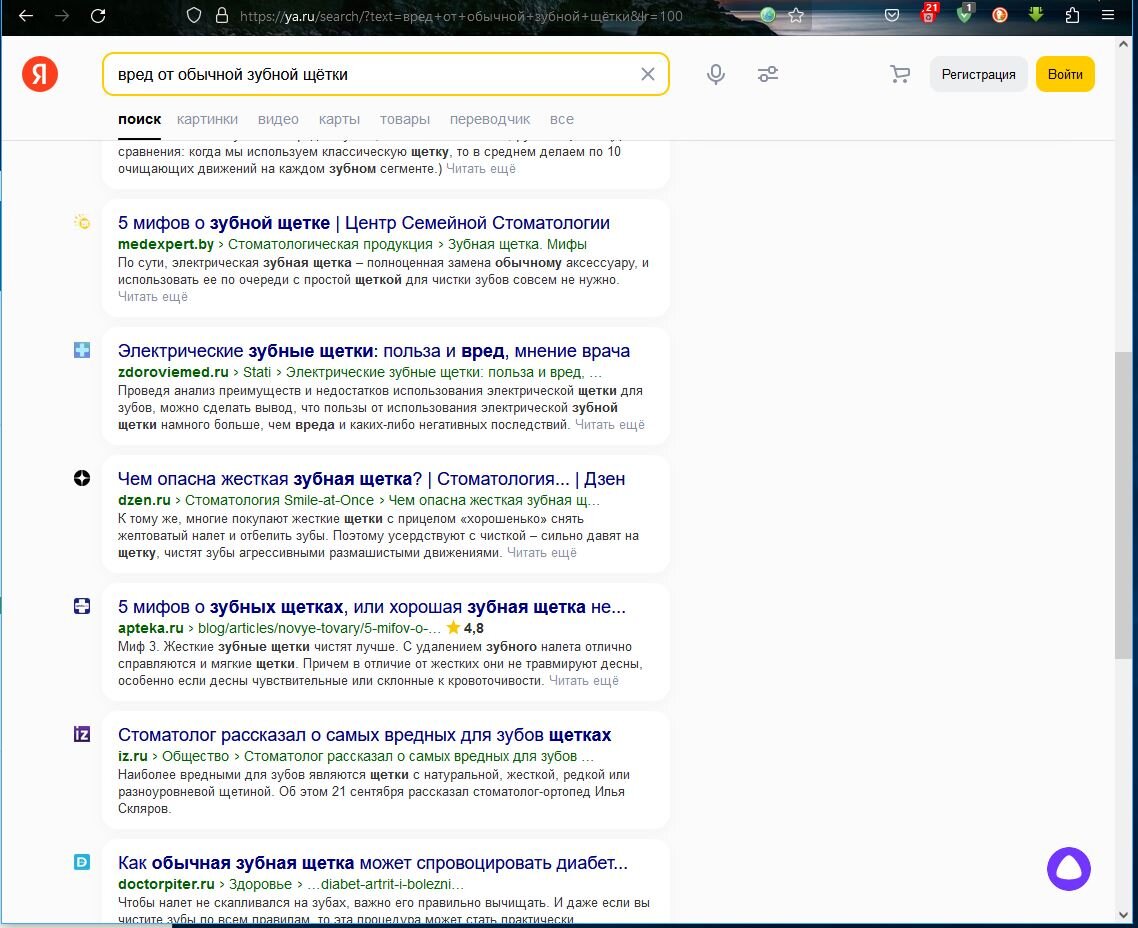Open the orange round extension icon
The height and width of the screenshot is (928, 1138).
pos(999,15)
